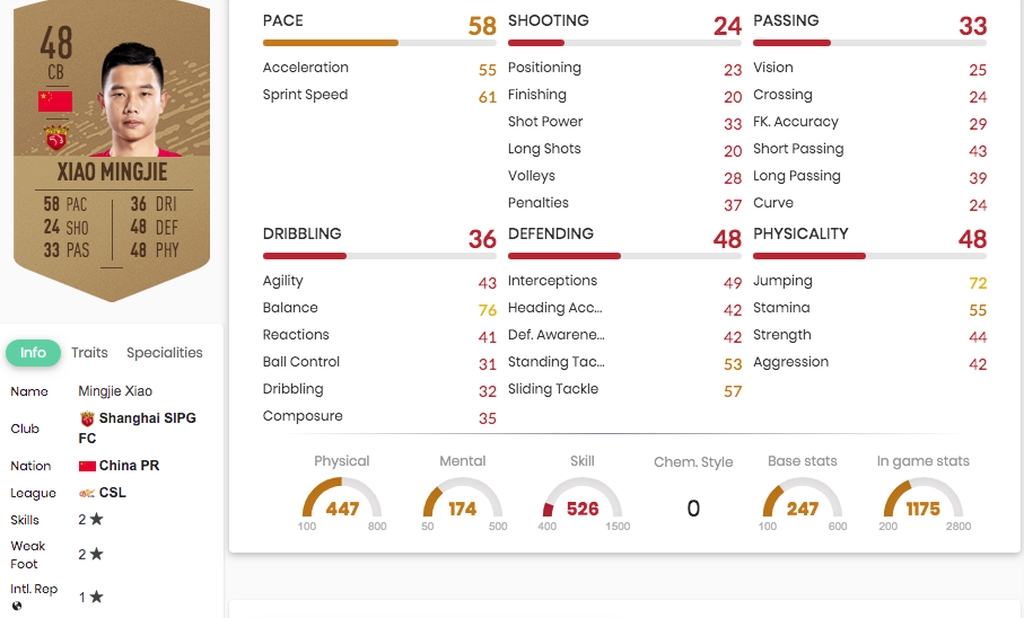Click the Shanghai SIPG club crest icon

87,419
